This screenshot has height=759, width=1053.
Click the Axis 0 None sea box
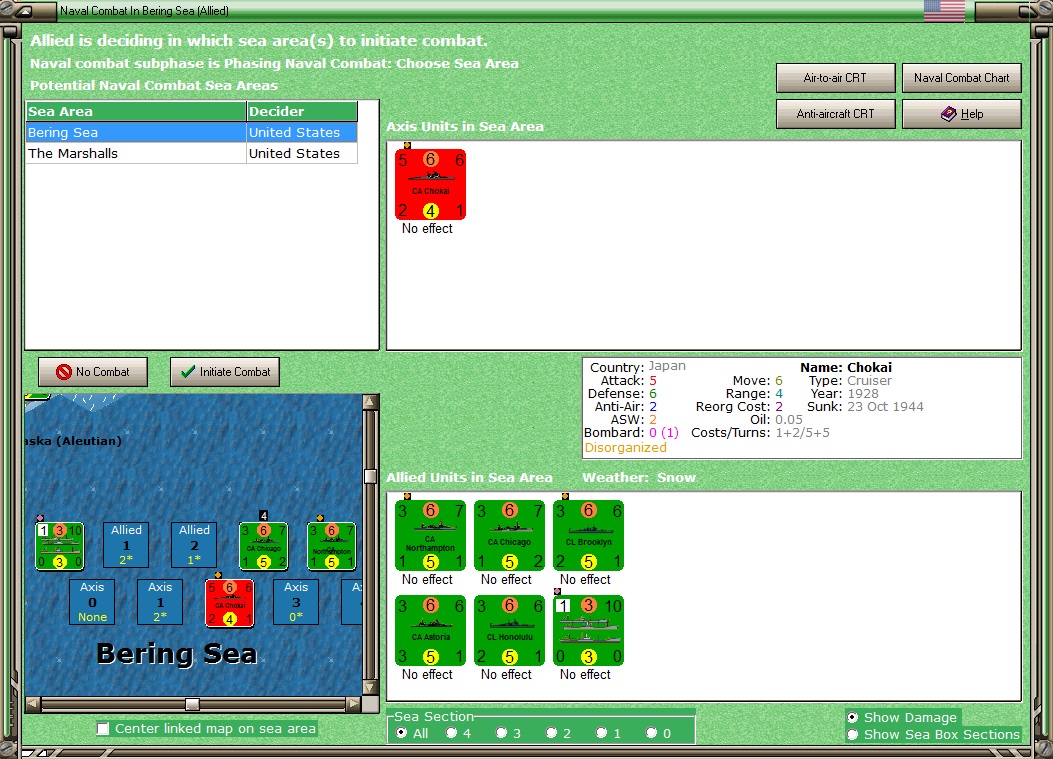92,602
